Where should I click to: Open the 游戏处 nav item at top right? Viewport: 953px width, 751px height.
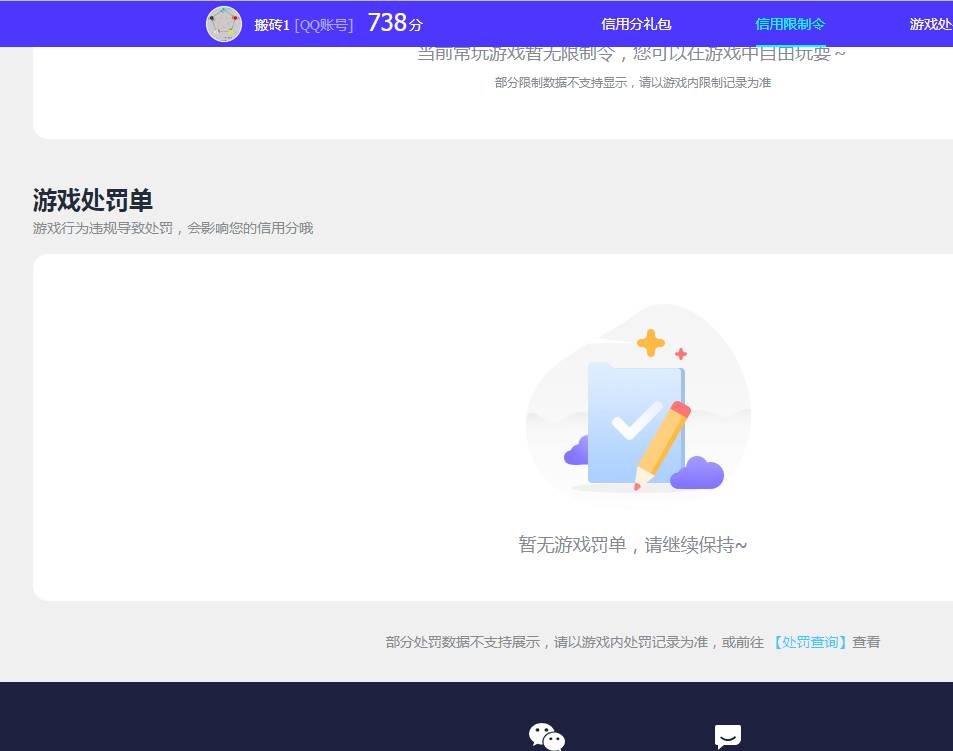(x=930, y=23)
